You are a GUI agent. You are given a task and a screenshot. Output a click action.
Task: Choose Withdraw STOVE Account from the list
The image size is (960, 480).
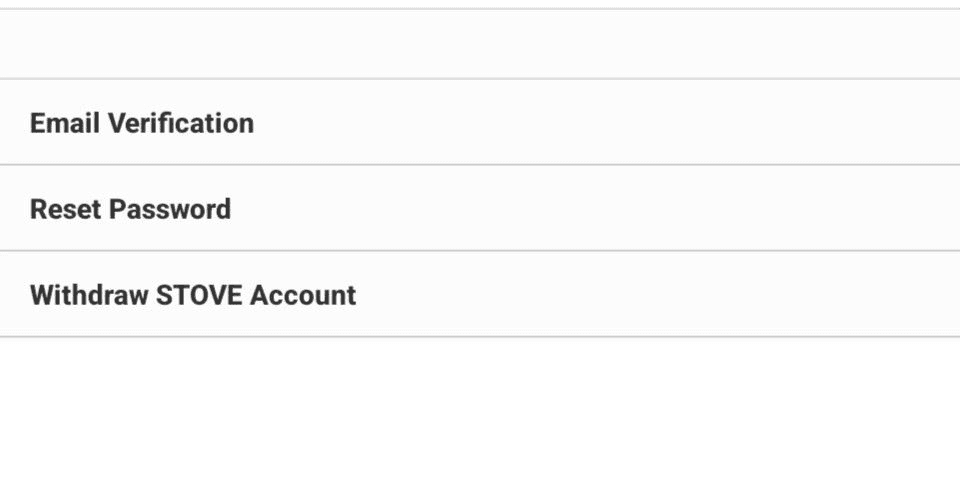[x=480, y=294]
